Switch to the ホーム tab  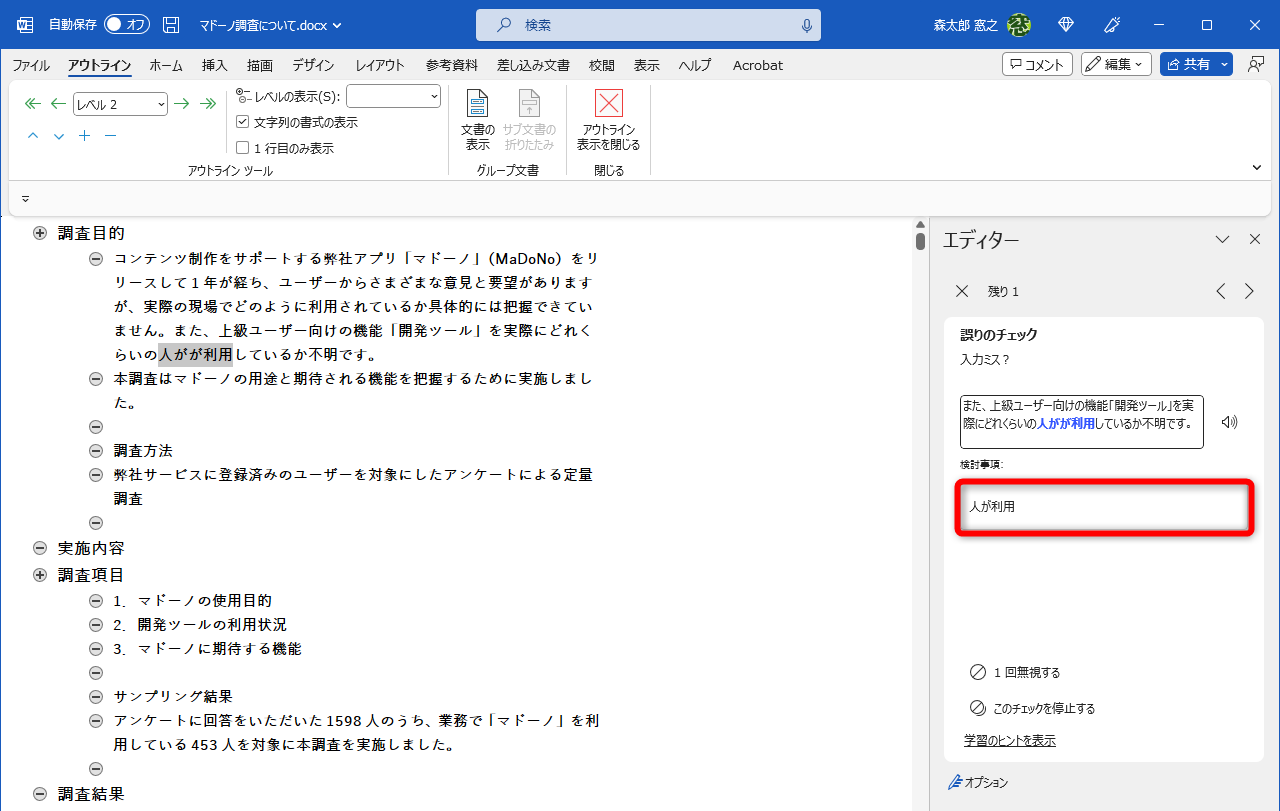pyautogui.click(x=166, y=65)
